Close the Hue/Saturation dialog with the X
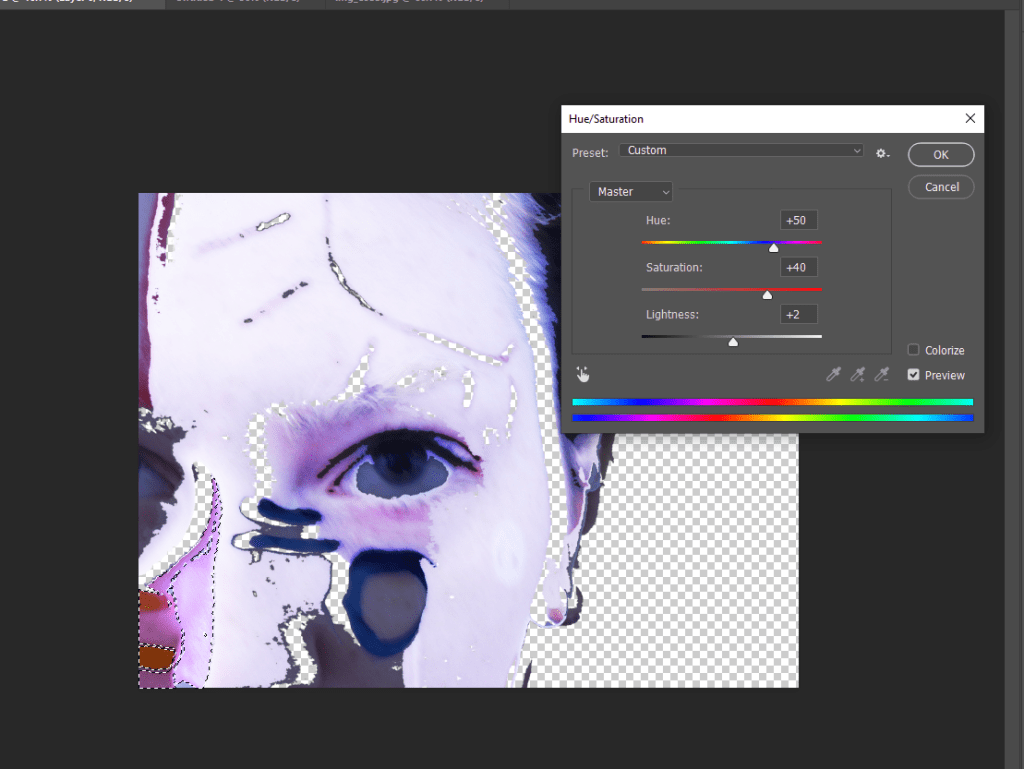 click(x=969, y=118)
